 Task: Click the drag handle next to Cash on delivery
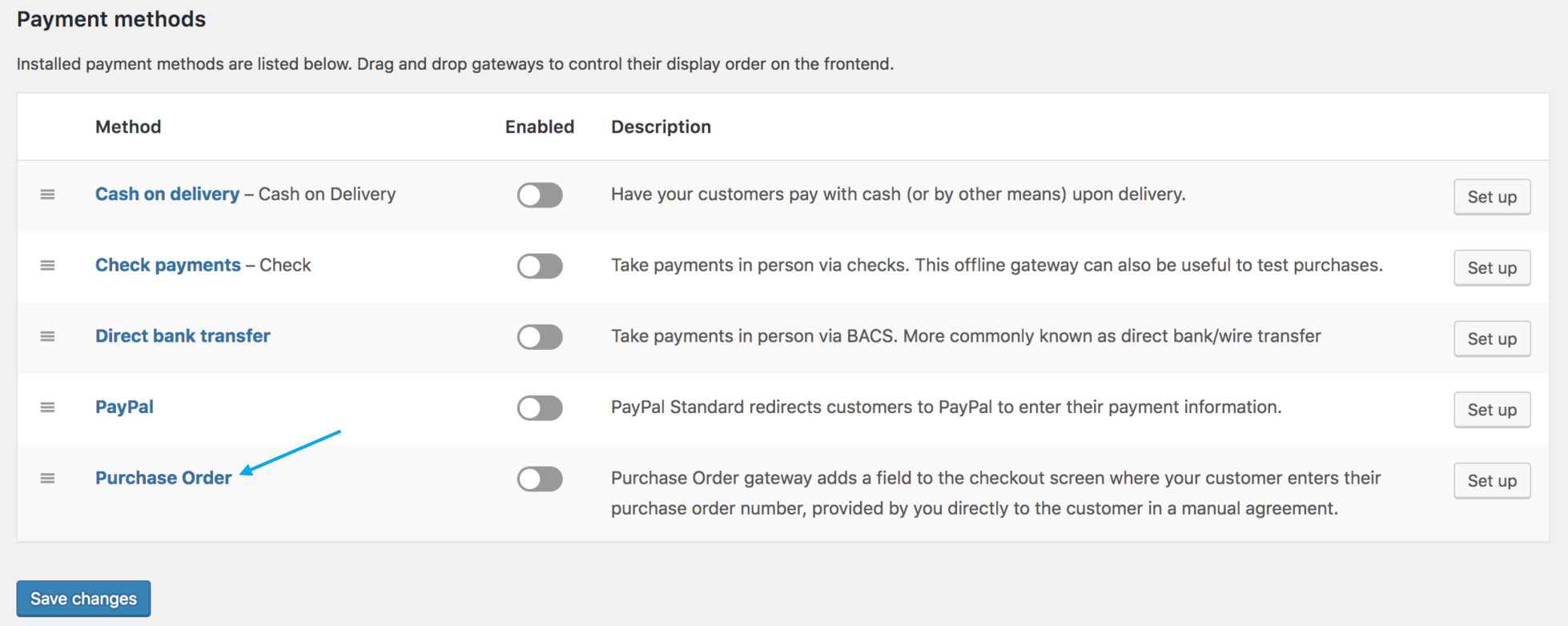point(47,195)
